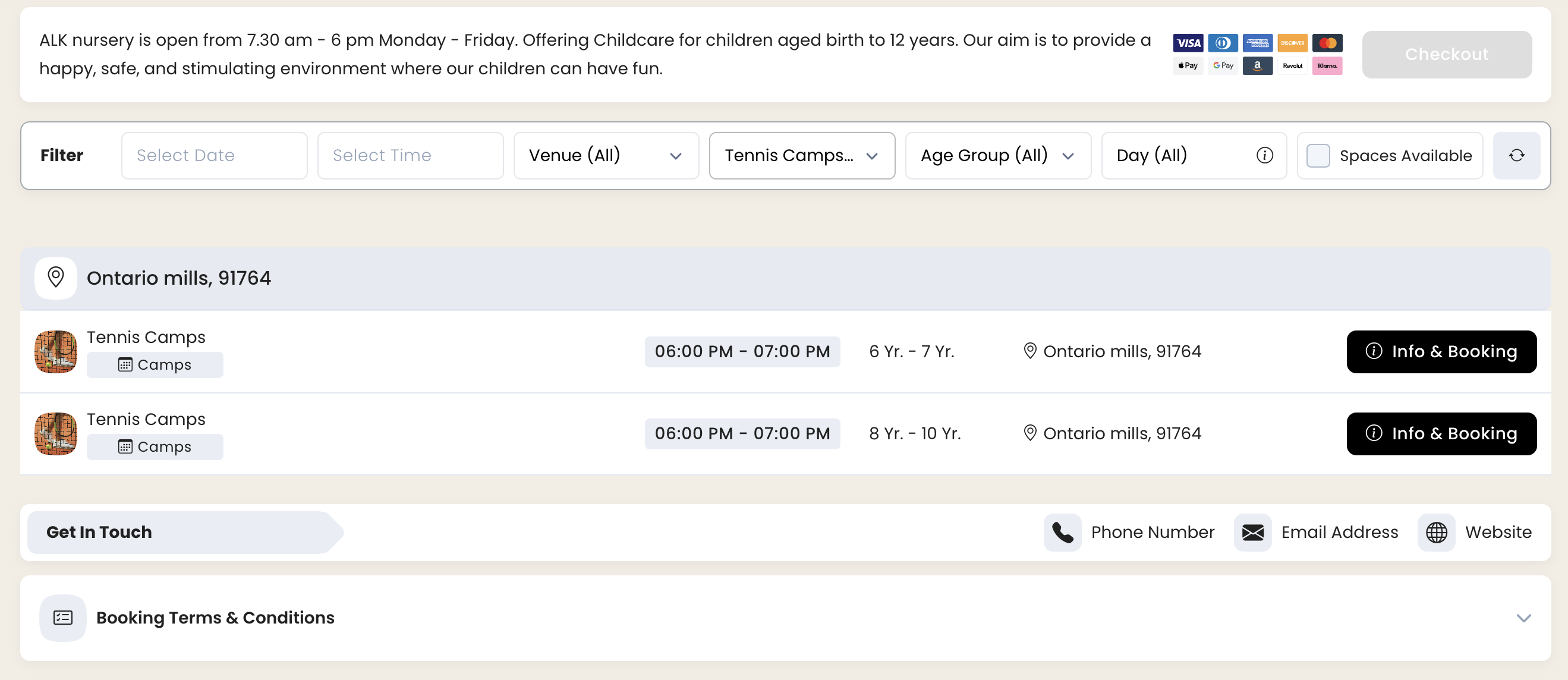Tick the Spaces Available checkbox
This screenshot has width=1568, height=680.
tap(1318, 155)
